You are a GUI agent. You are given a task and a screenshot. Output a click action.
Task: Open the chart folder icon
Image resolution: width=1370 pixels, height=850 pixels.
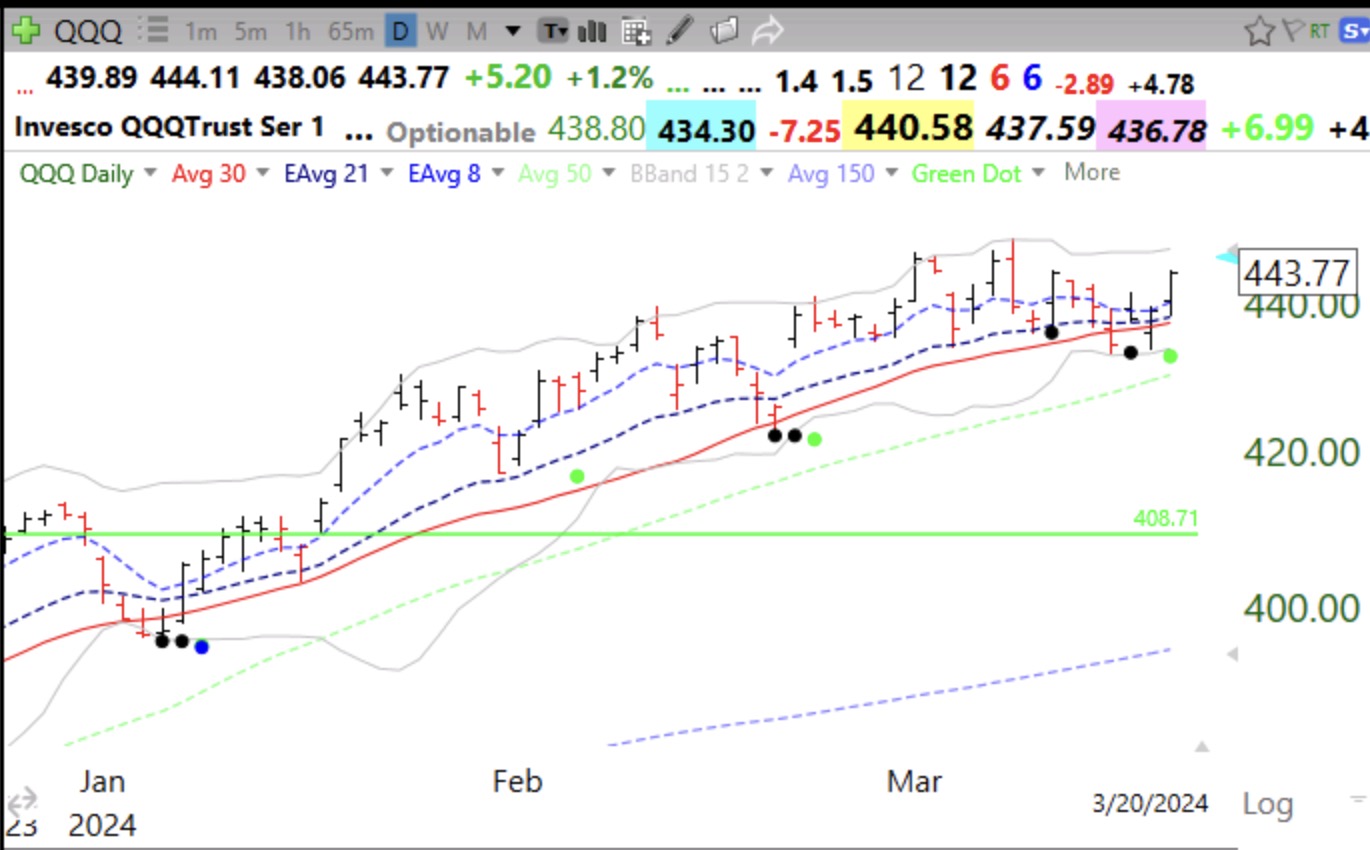point(723,30)
